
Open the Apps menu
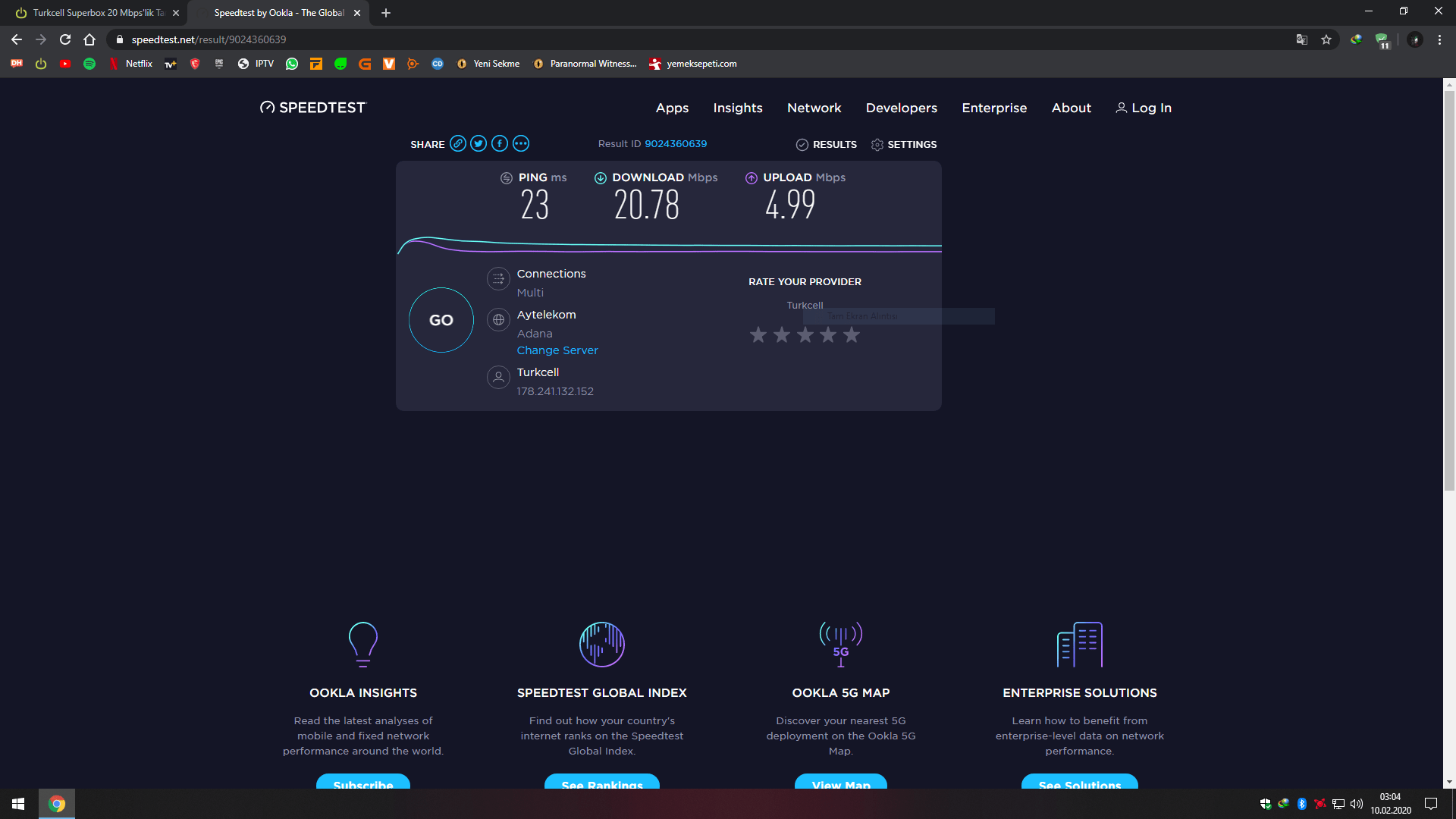[x=672, y=108]
